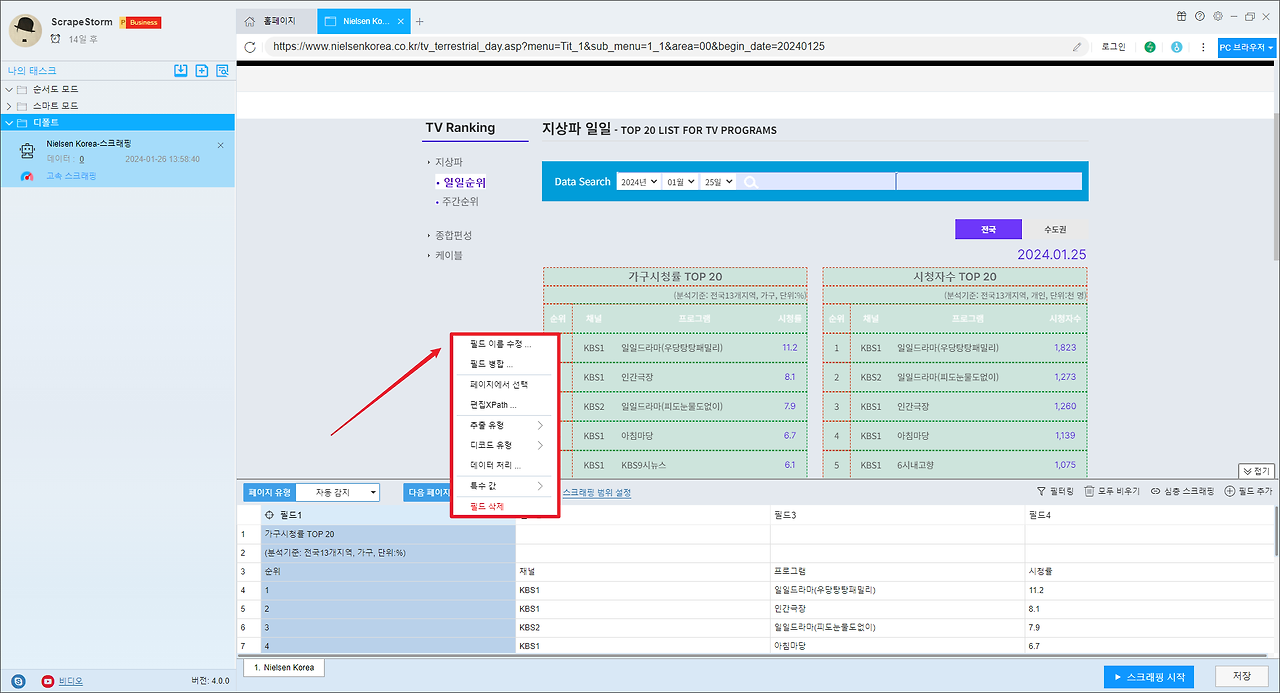This screenshot has width=1280, height=693.
Task: Click the ScrapeStorm user avatar
Action: point(24,31)
